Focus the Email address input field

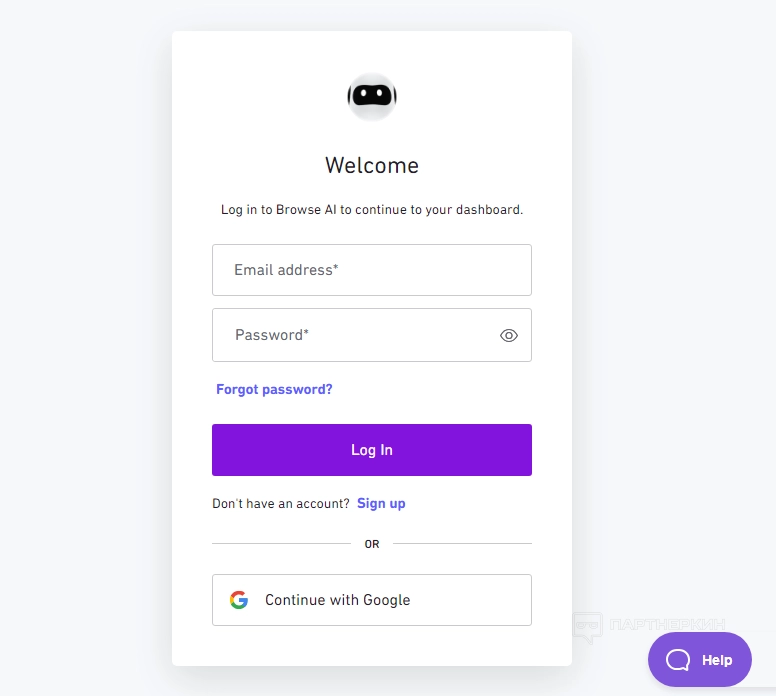click(x=372, y=270)
